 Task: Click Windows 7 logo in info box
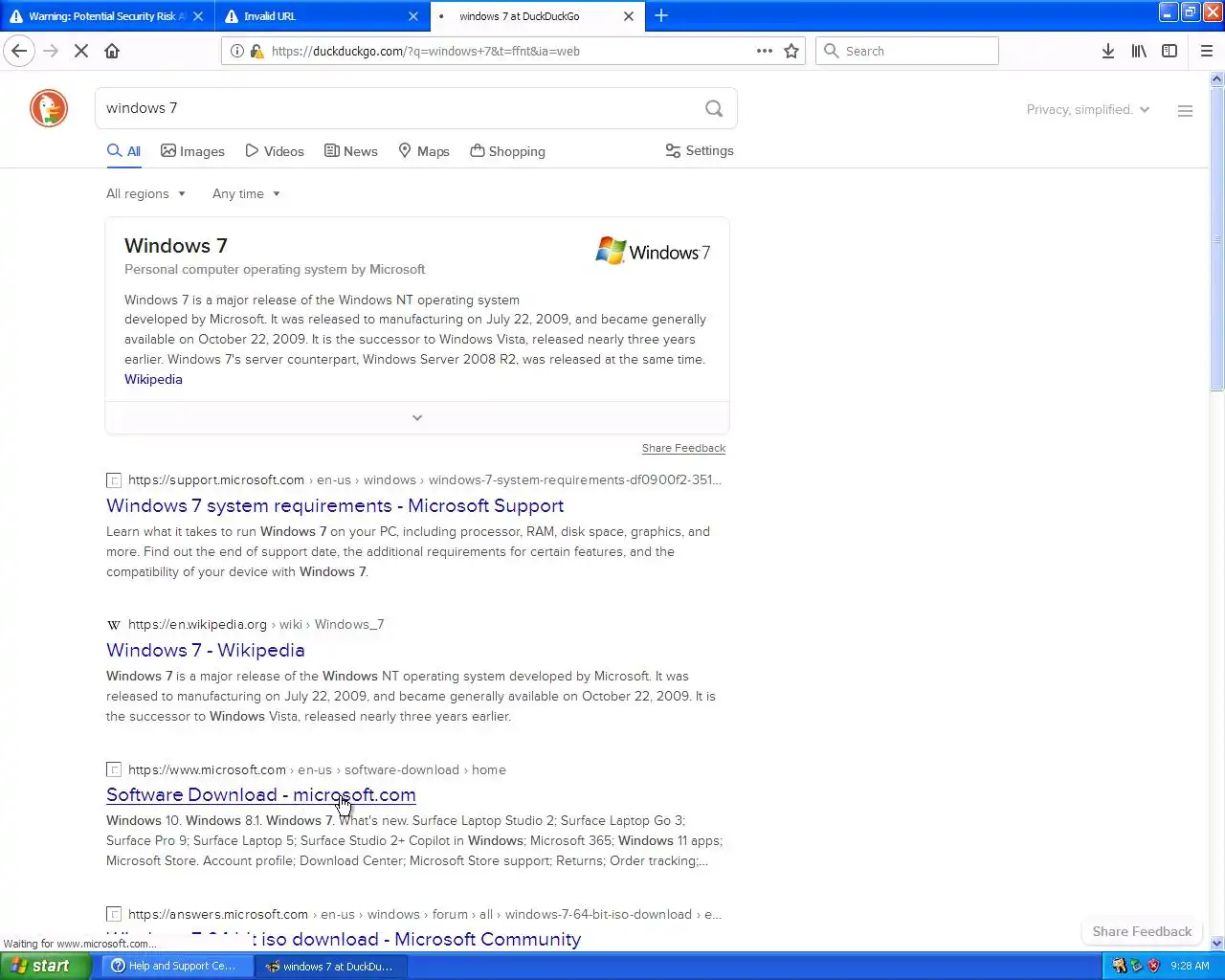[653, 252]
